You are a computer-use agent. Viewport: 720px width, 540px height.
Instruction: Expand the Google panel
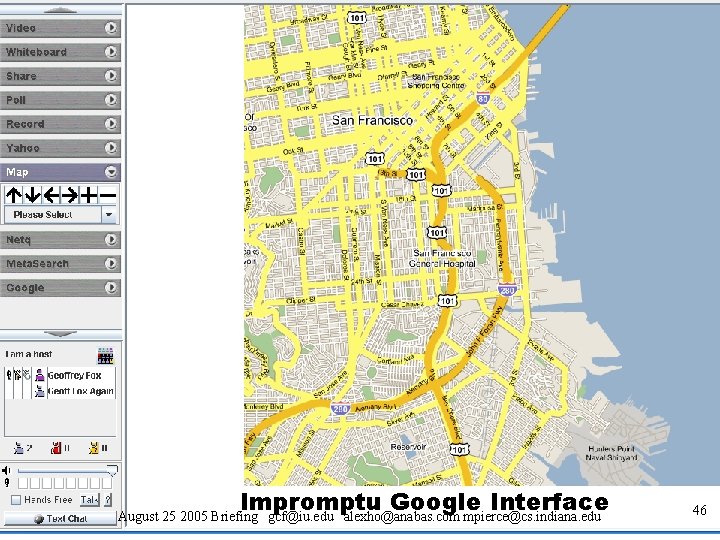tap(60, 287)
